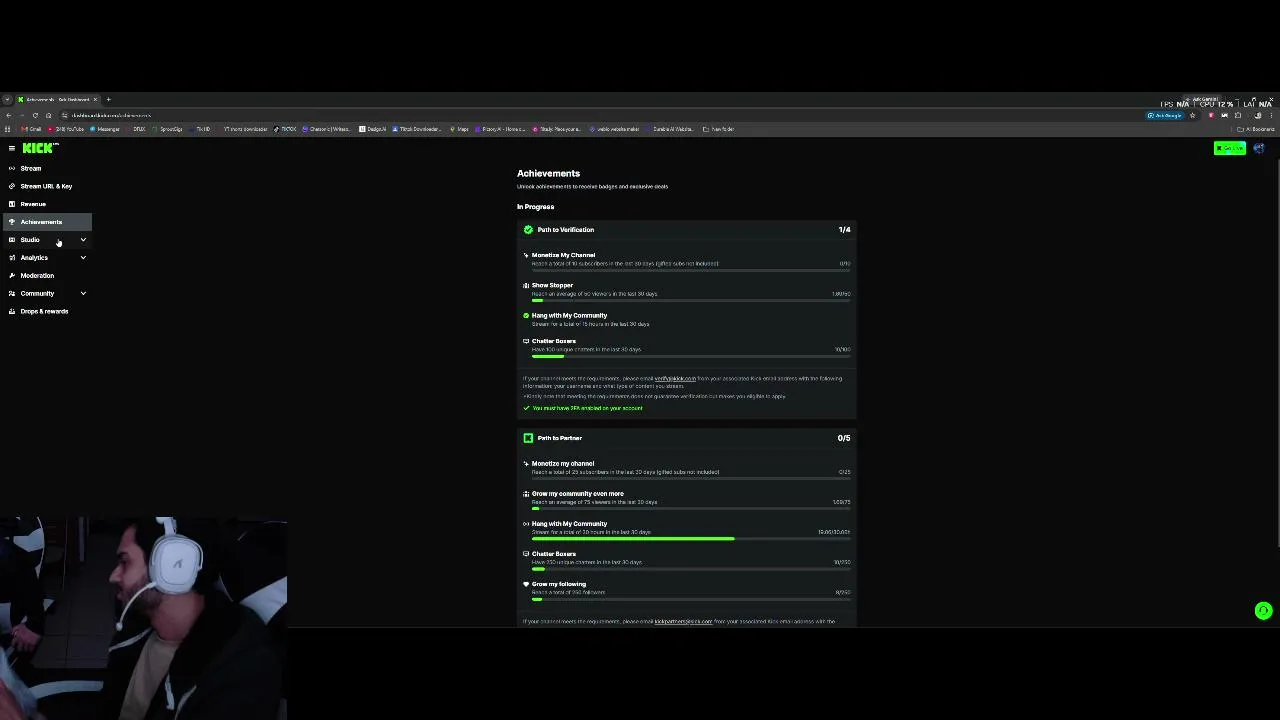Click the "Show Stopper" achievement title

click(x=553, y=286)
